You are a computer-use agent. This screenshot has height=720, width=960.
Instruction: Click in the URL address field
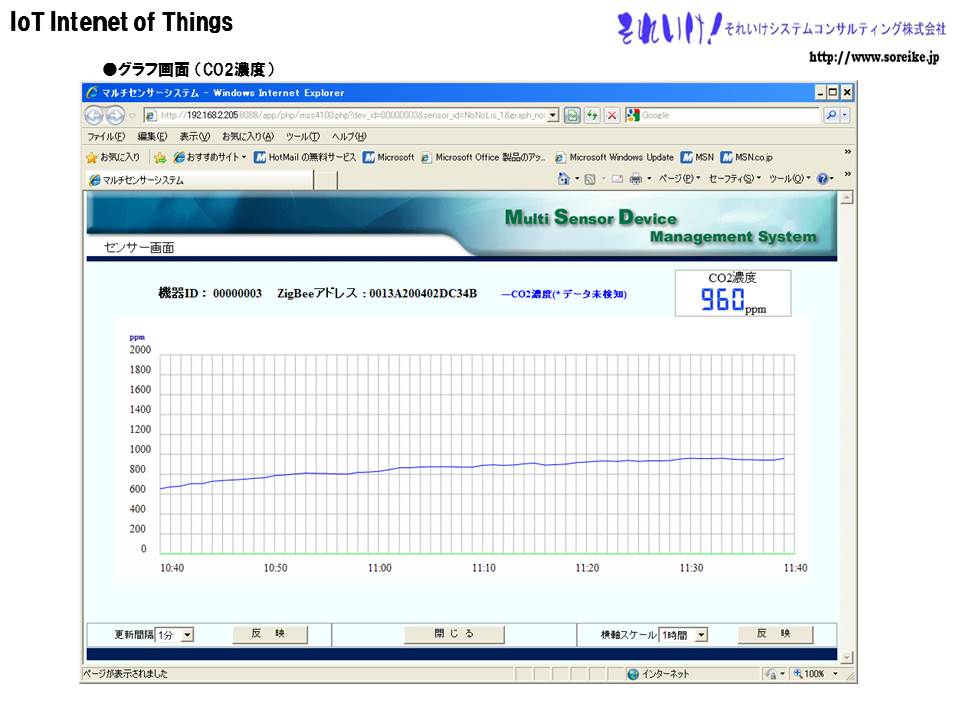coord(352,115)
